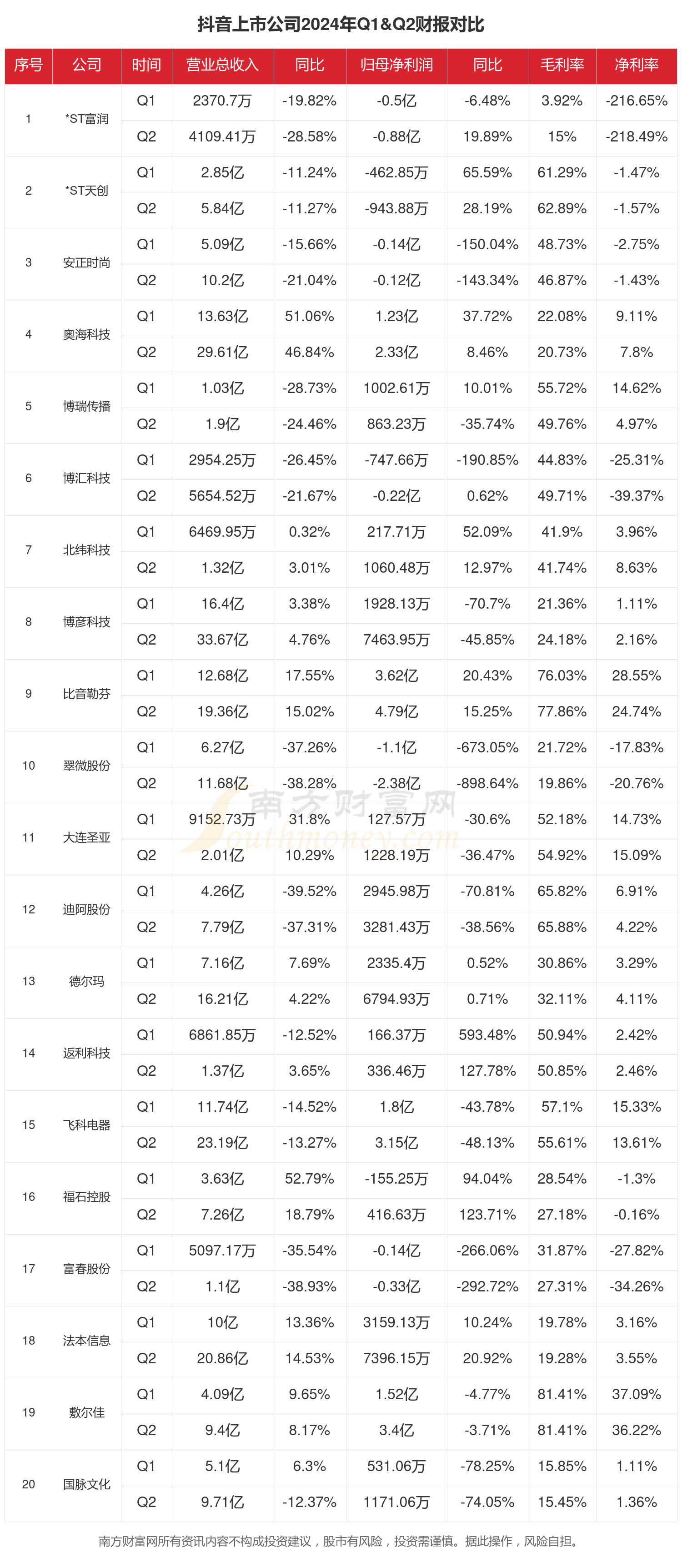Select the 比音勒芬 company cell
Screen dimensions: 682x1568
(x=86, y=693)
